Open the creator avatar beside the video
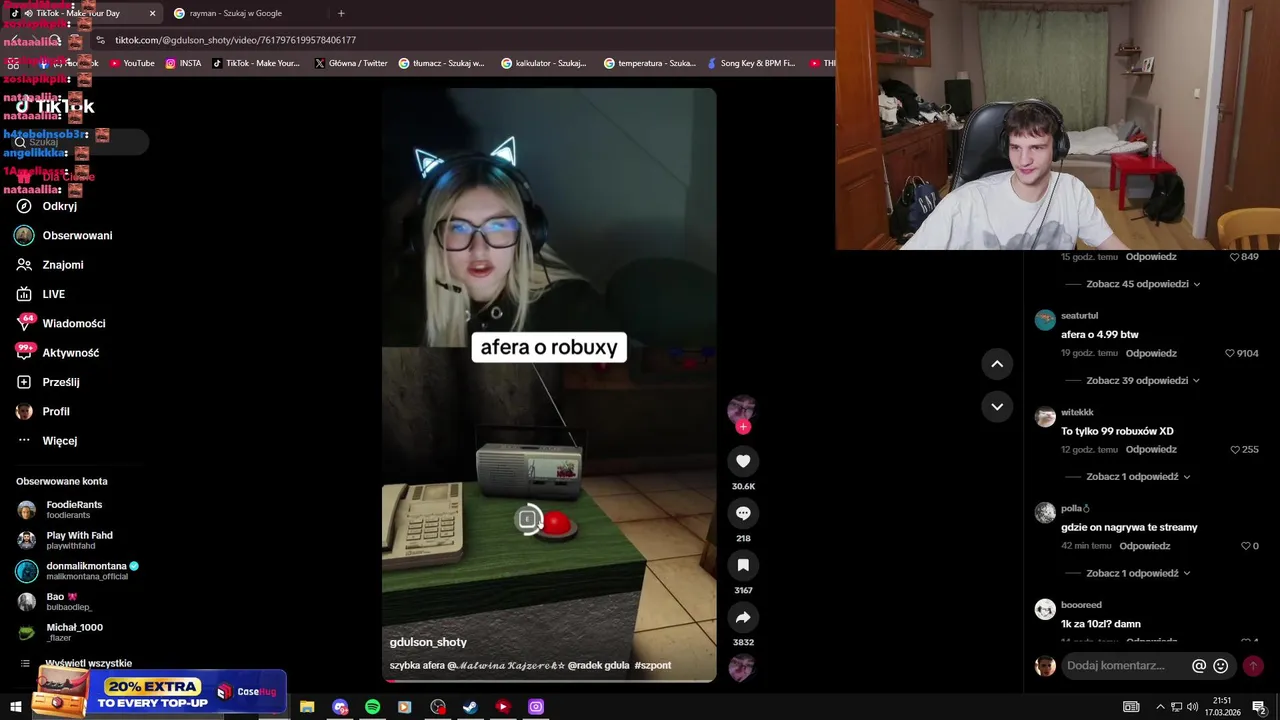The image size is (1280, 720). coord(741,409)
